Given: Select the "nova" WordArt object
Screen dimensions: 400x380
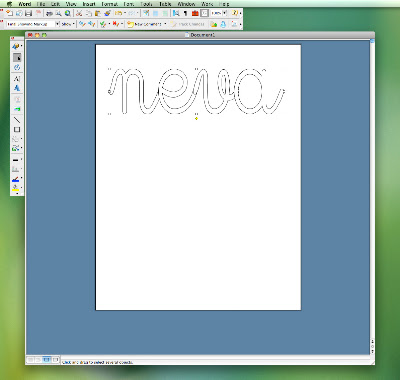Looking at the screenshot, I should click(x=197, y=91).
